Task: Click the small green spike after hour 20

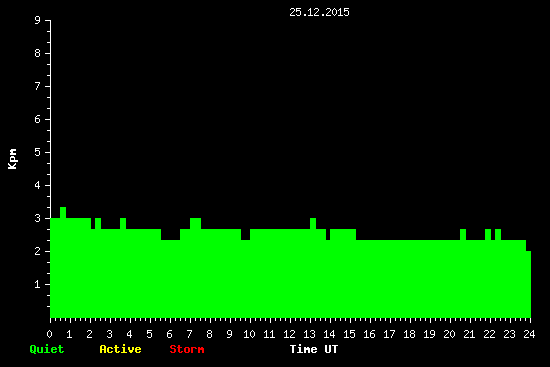Action: [x=463, y=234]
